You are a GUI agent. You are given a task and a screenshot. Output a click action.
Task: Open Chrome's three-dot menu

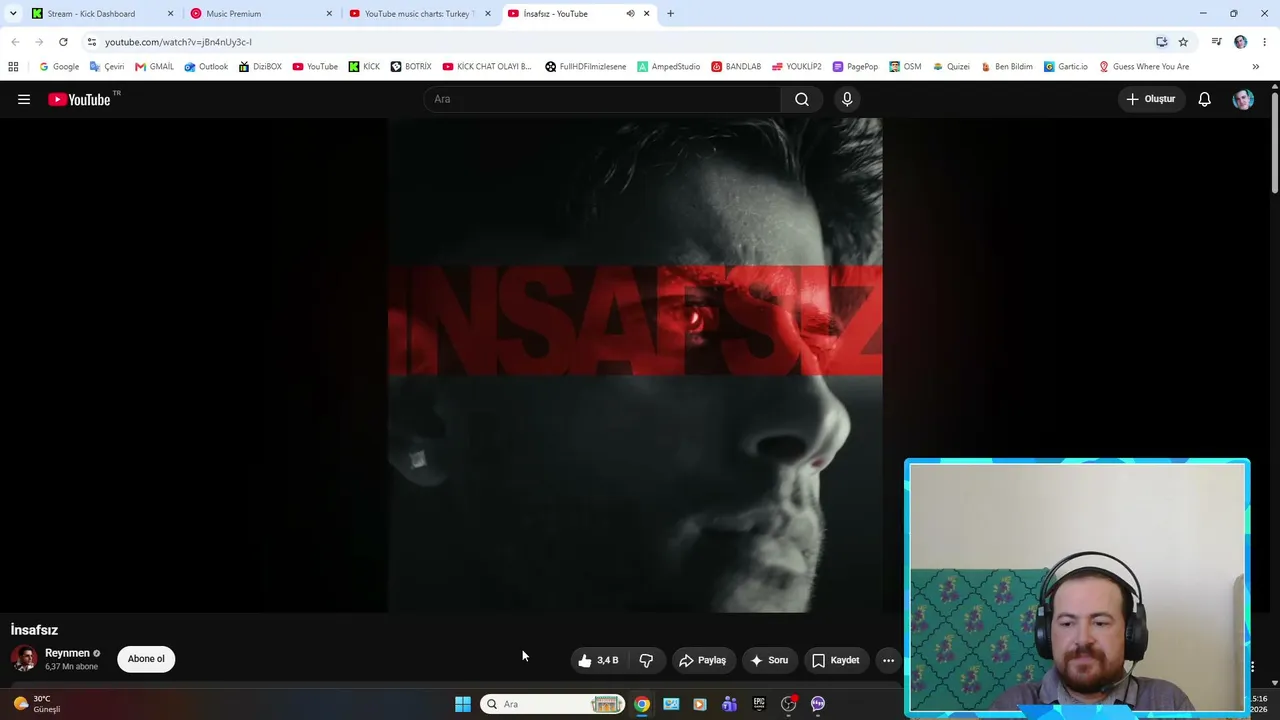(x=1265, y=42)
